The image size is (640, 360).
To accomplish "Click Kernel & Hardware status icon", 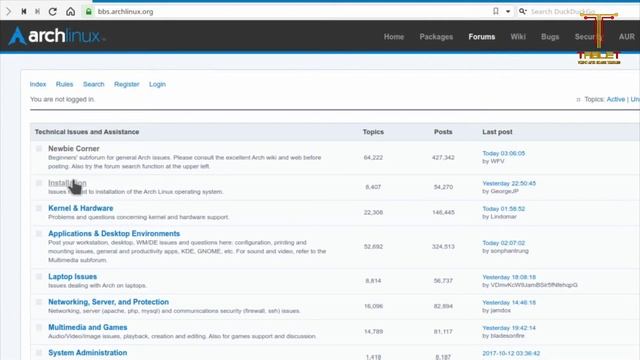I will [x=39, y=208].
